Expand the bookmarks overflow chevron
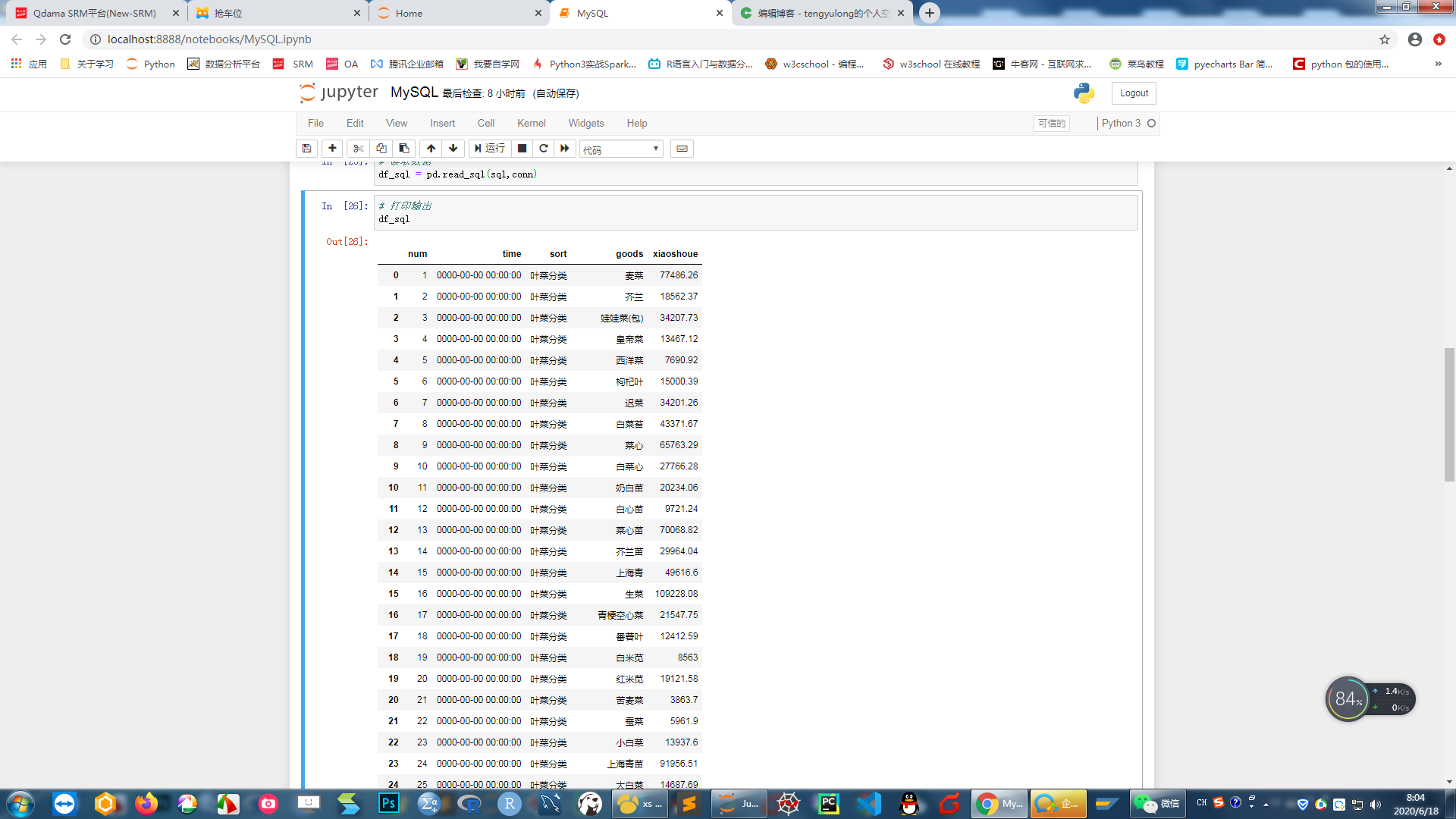1456x819 pixels. pyautogui.click(x=1438, y=64)
